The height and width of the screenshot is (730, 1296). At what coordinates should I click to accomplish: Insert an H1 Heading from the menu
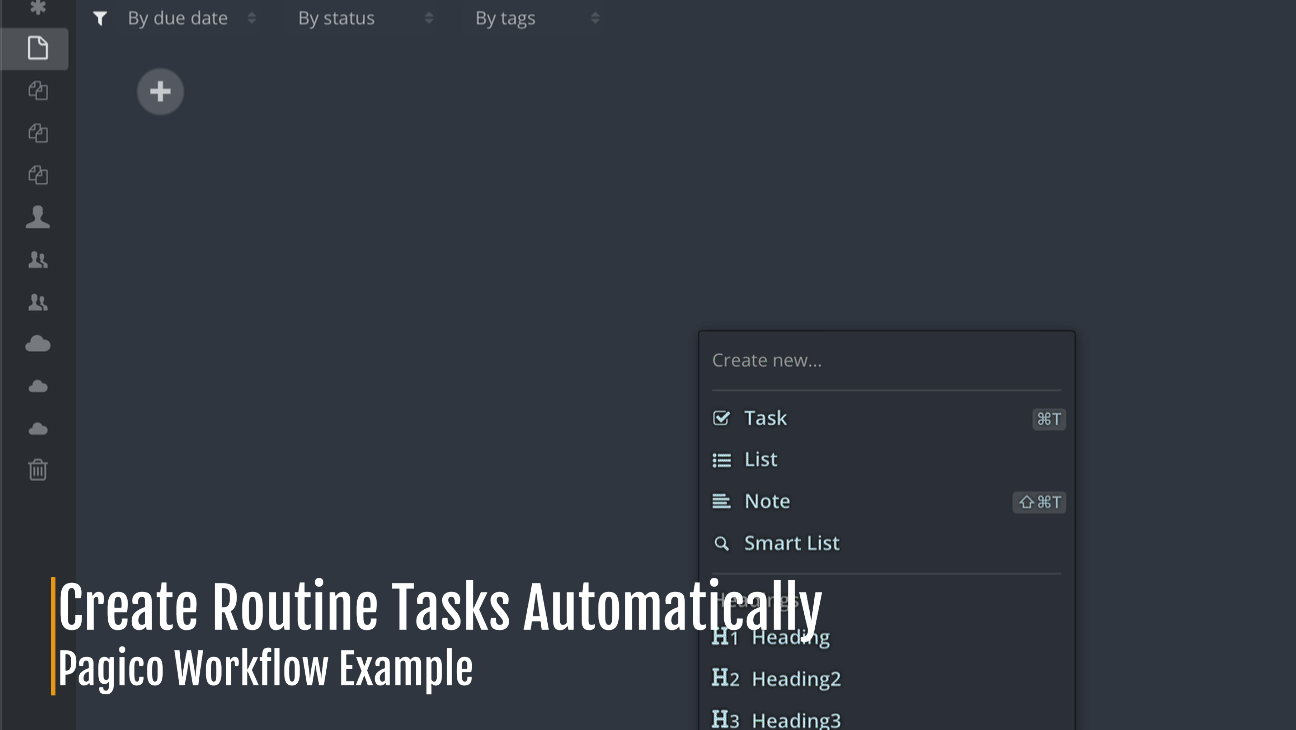coord(888,637)
